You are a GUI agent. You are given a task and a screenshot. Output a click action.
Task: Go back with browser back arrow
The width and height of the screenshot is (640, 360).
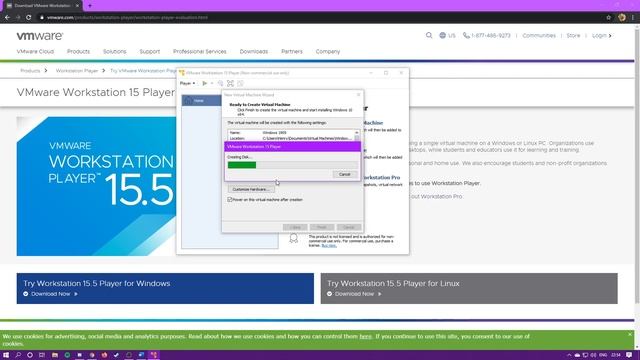7,18
